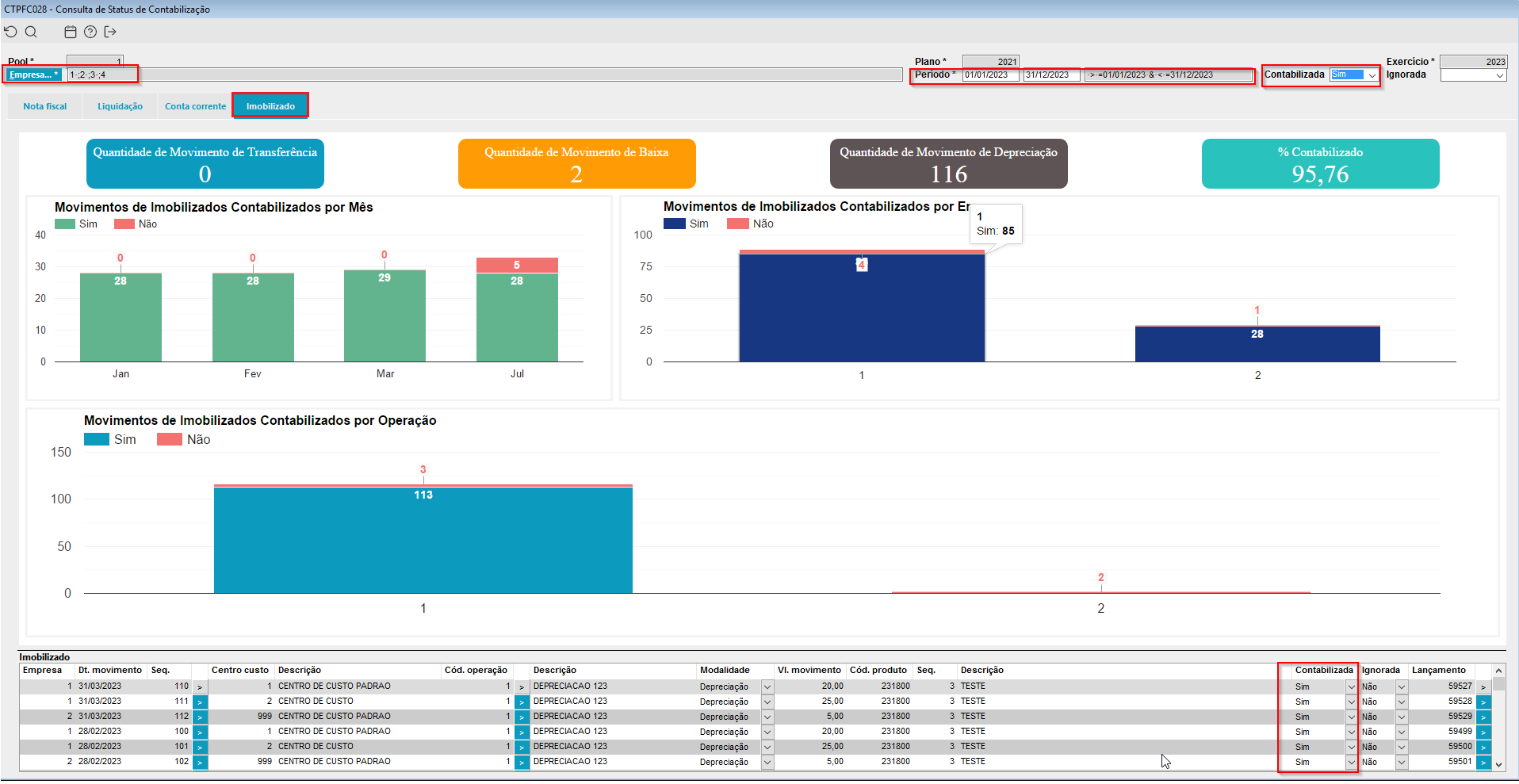Switch to the Conta corrente tab
The height and width of the screenshot is (784, 1519).
click(x=195, y=106)
